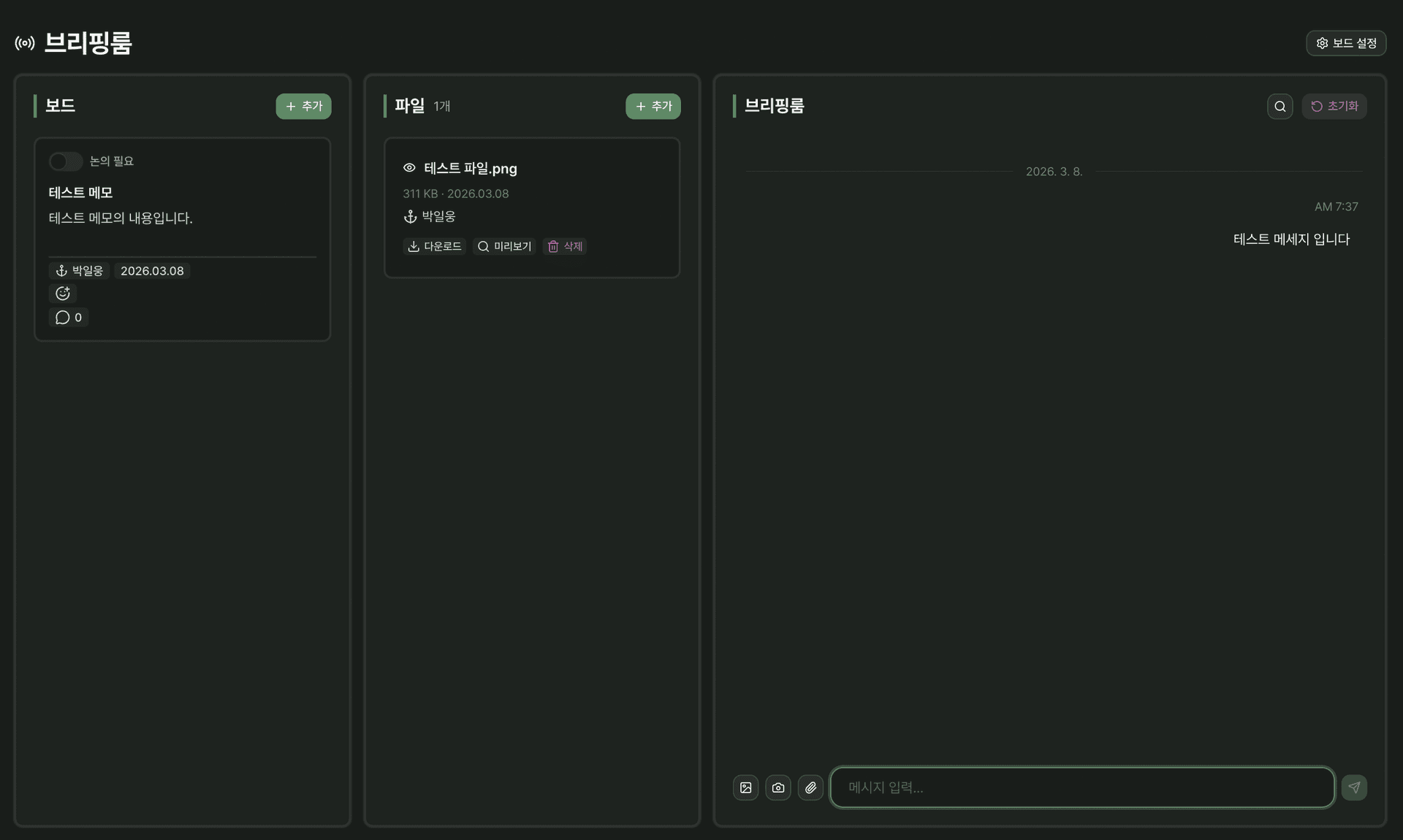Preview file using 미리보기
Screen dimensions: 1403x840
(x=504, y=246)
